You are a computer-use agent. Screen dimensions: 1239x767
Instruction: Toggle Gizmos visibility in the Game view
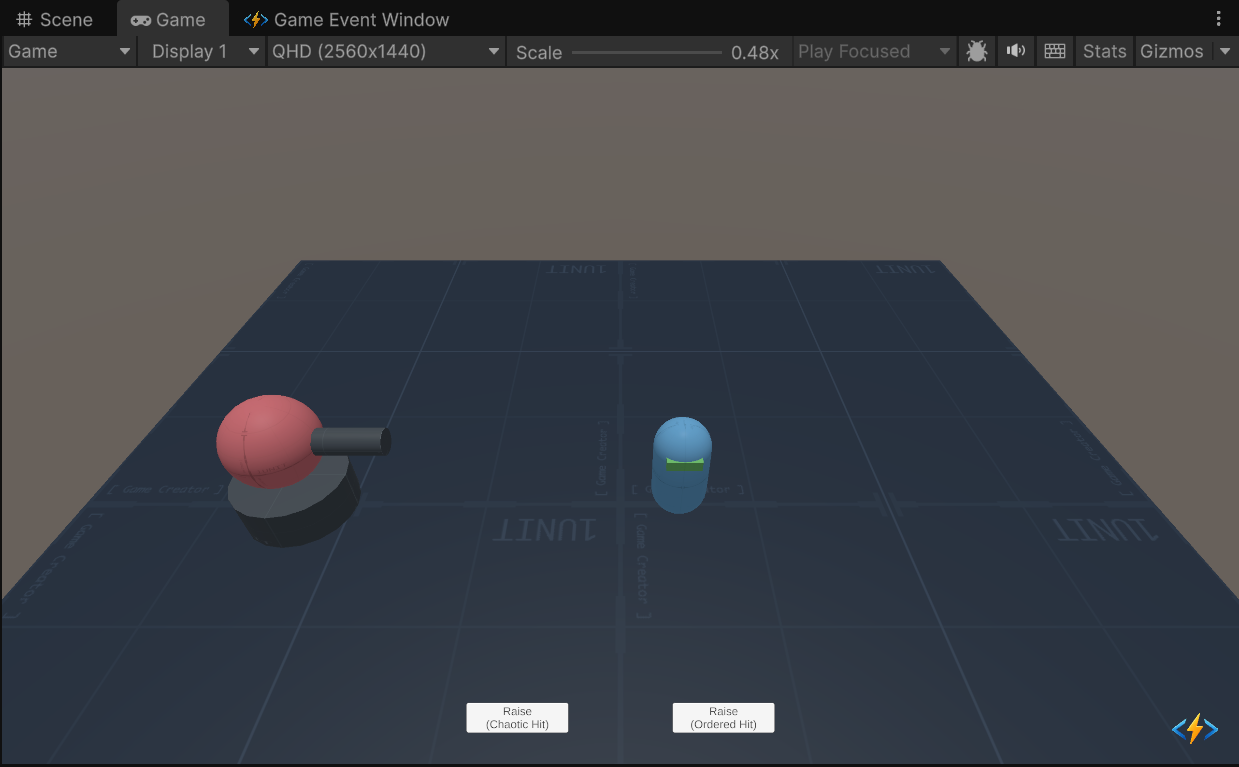click(x=1171, y=52)
